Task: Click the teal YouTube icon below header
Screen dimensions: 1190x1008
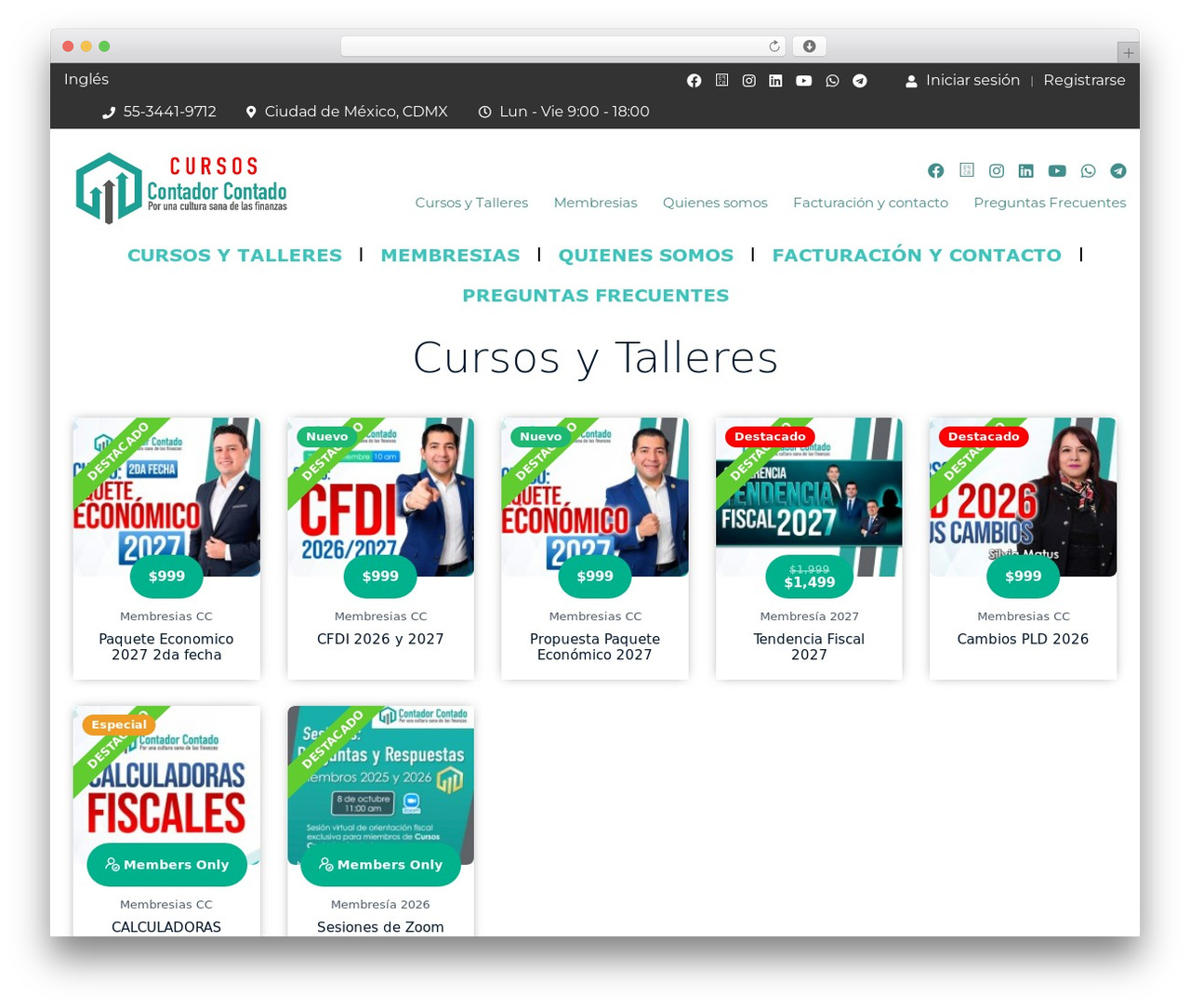Action: tap(1057, 170)
